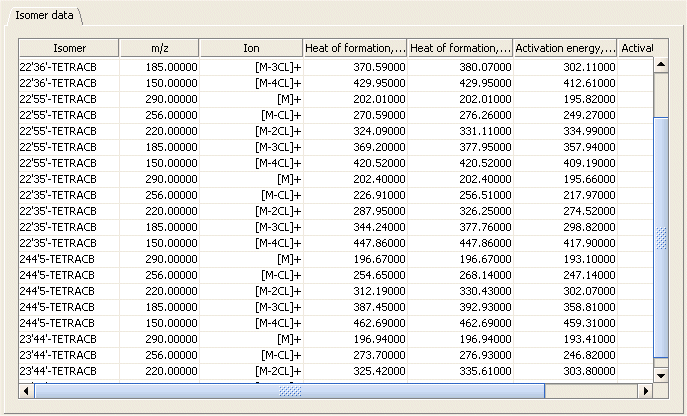Image resolution: width=687 pixels, height=416 pixels.
Task: Click the horizontal scrollbar right arrow
Action: 643,391
